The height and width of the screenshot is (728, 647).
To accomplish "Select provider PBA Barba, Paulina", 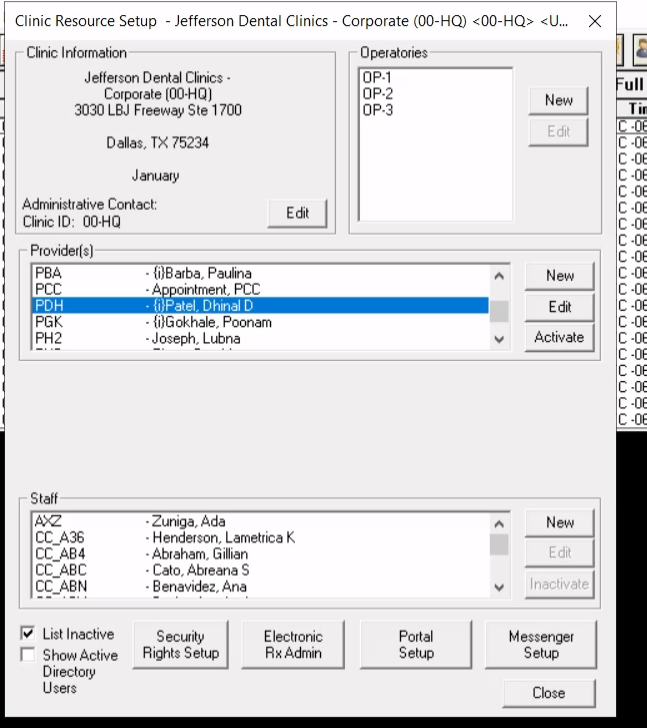I will (x=261, y=273).
